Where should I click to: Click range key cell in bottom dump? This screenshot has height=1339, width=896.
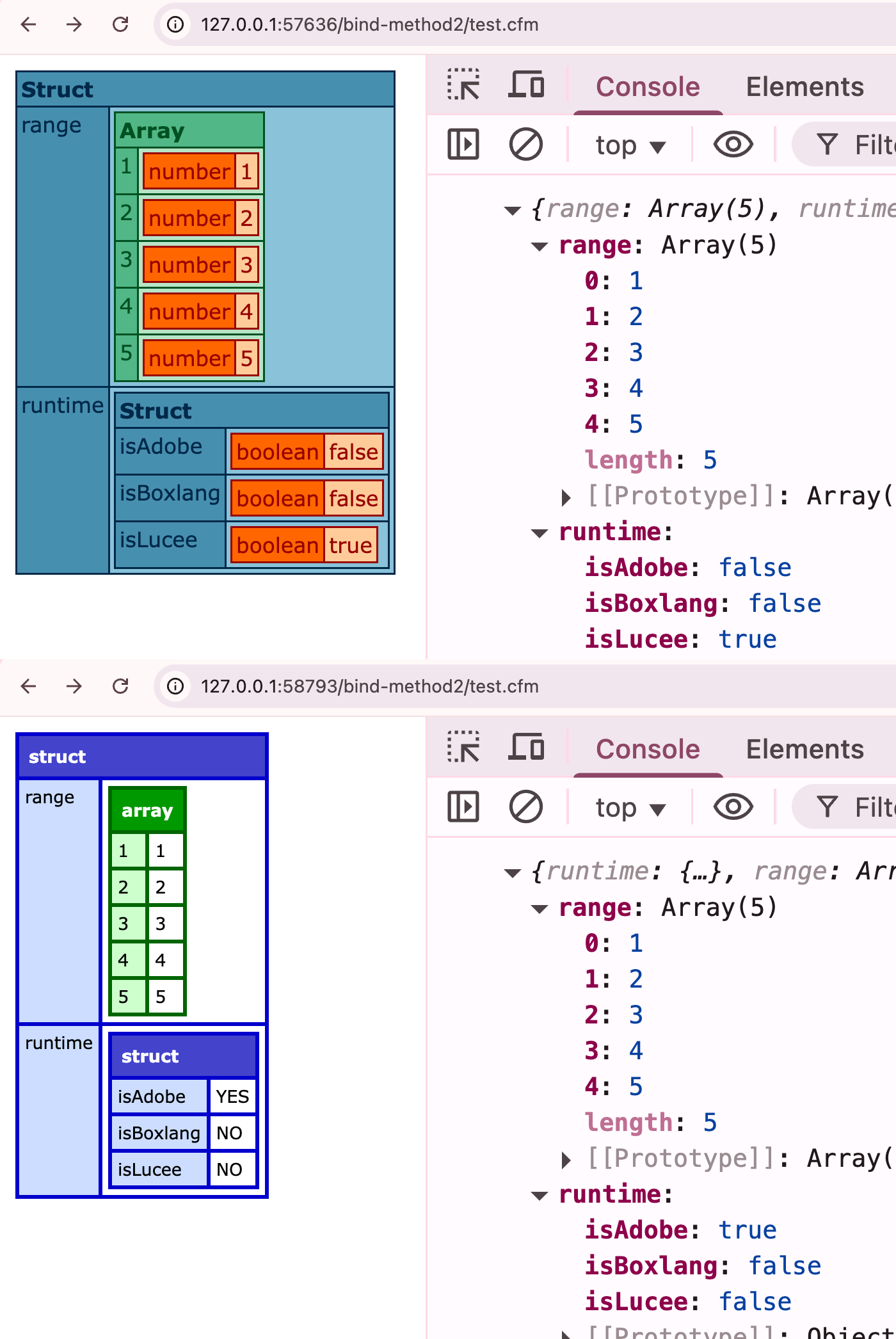(x=60, y=901)
